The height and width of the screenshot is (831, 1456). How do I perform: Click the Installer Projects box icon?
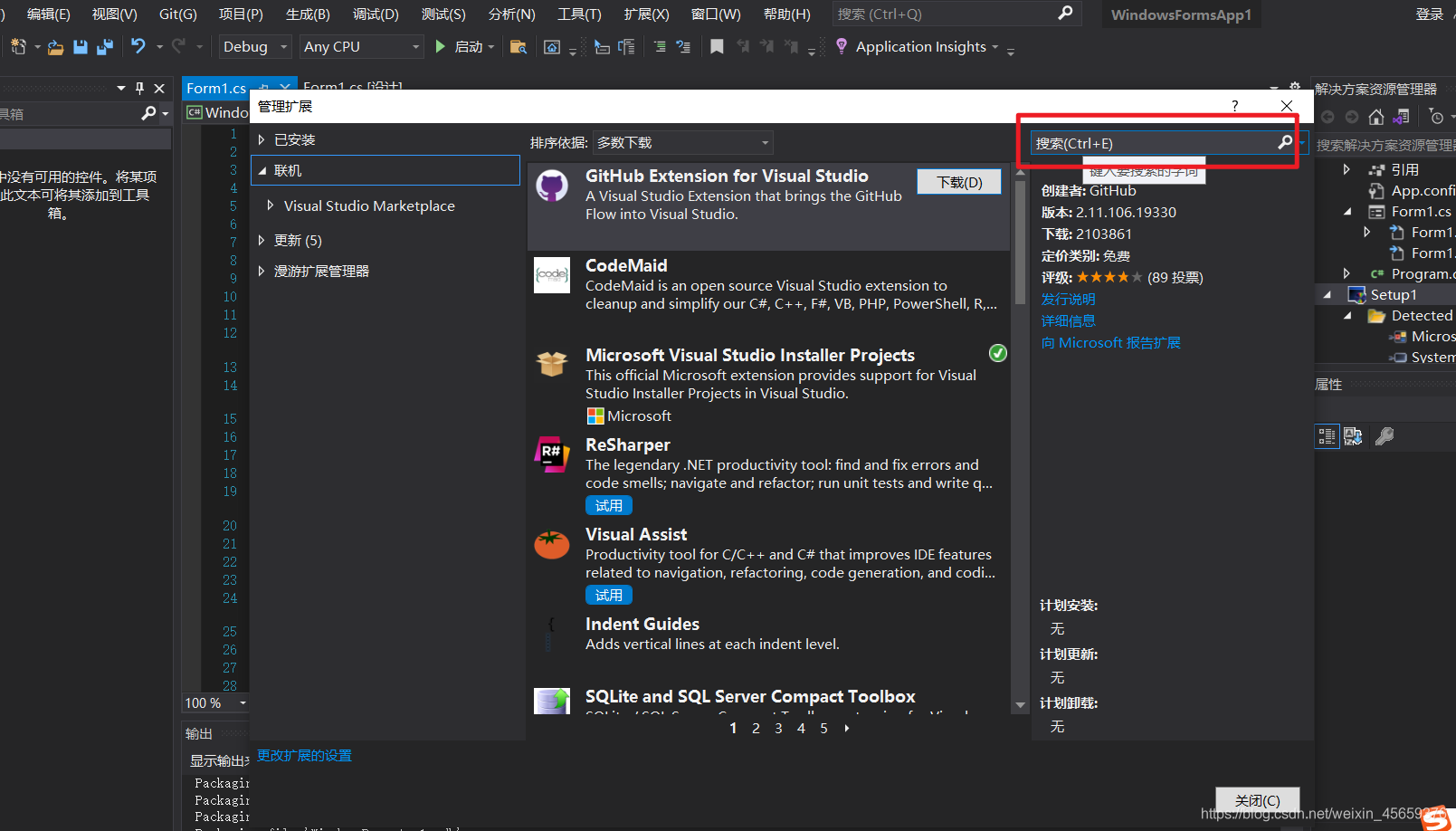pyautogui.click(x=552, y=364)
